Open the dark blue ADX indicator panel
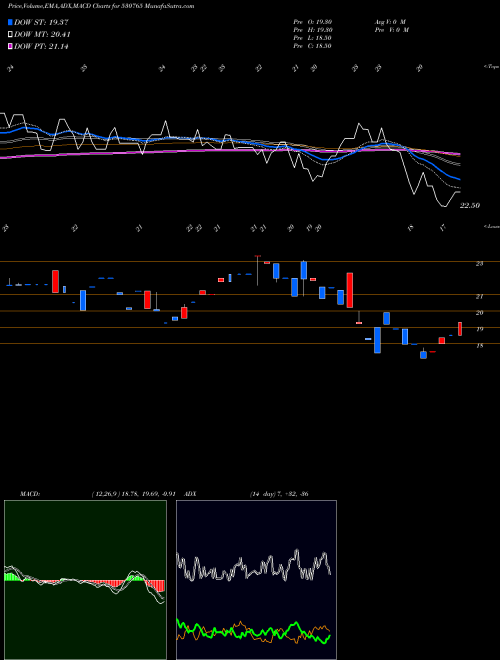Viewport: 500px width, 660px height. pos(256,580)
